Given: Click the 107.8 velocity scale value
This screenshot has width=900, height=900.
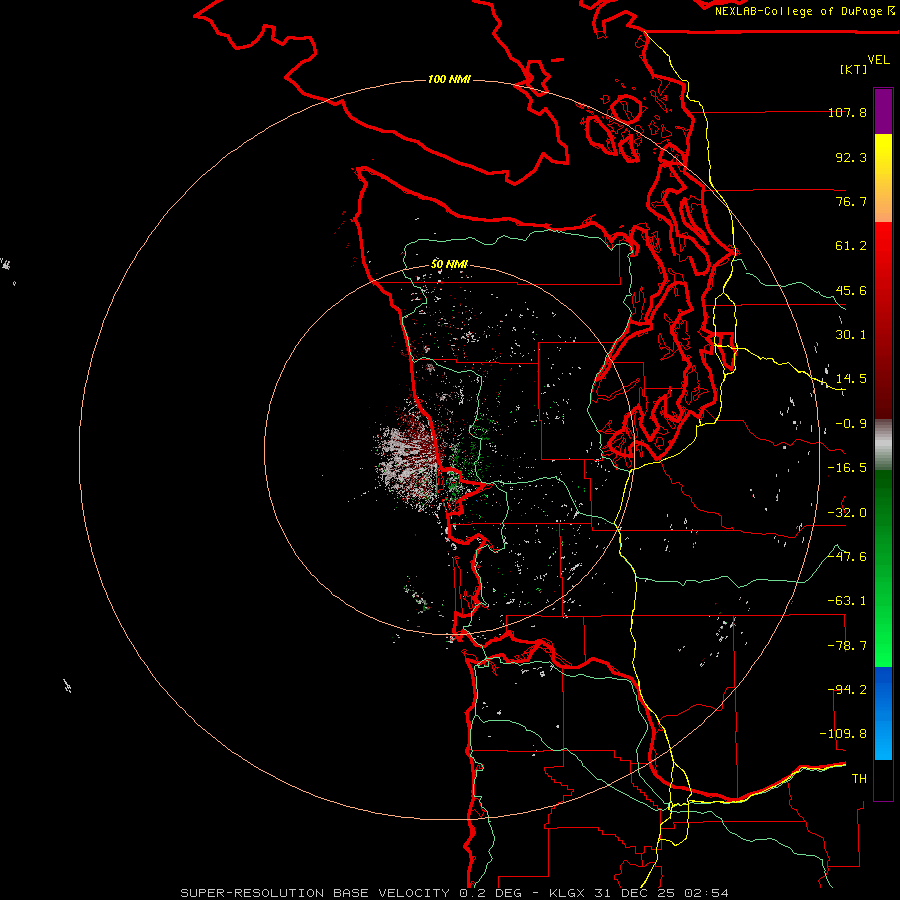Looking at the screenshot, I should (x=847, y=112).
